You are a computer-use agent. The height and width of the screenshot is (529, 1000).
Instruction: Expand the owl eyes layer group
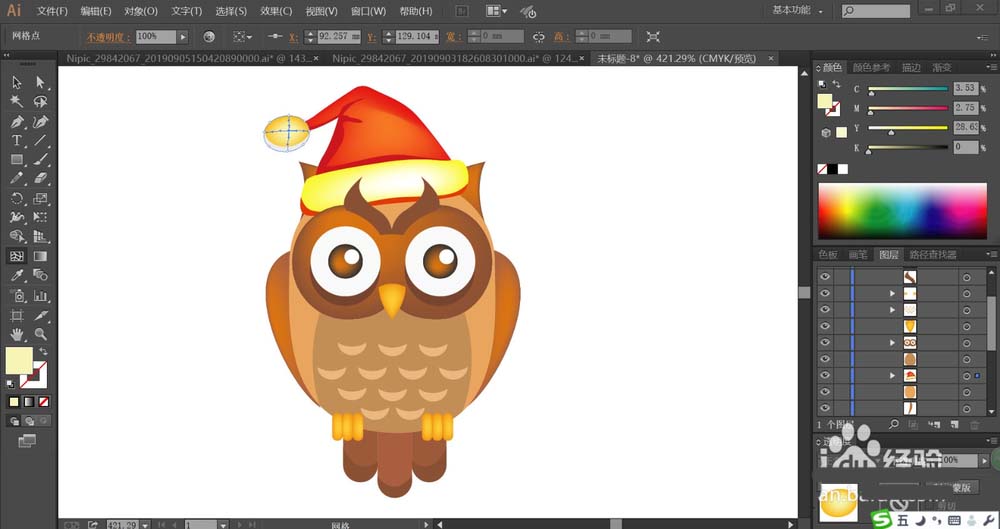[893, 343]
